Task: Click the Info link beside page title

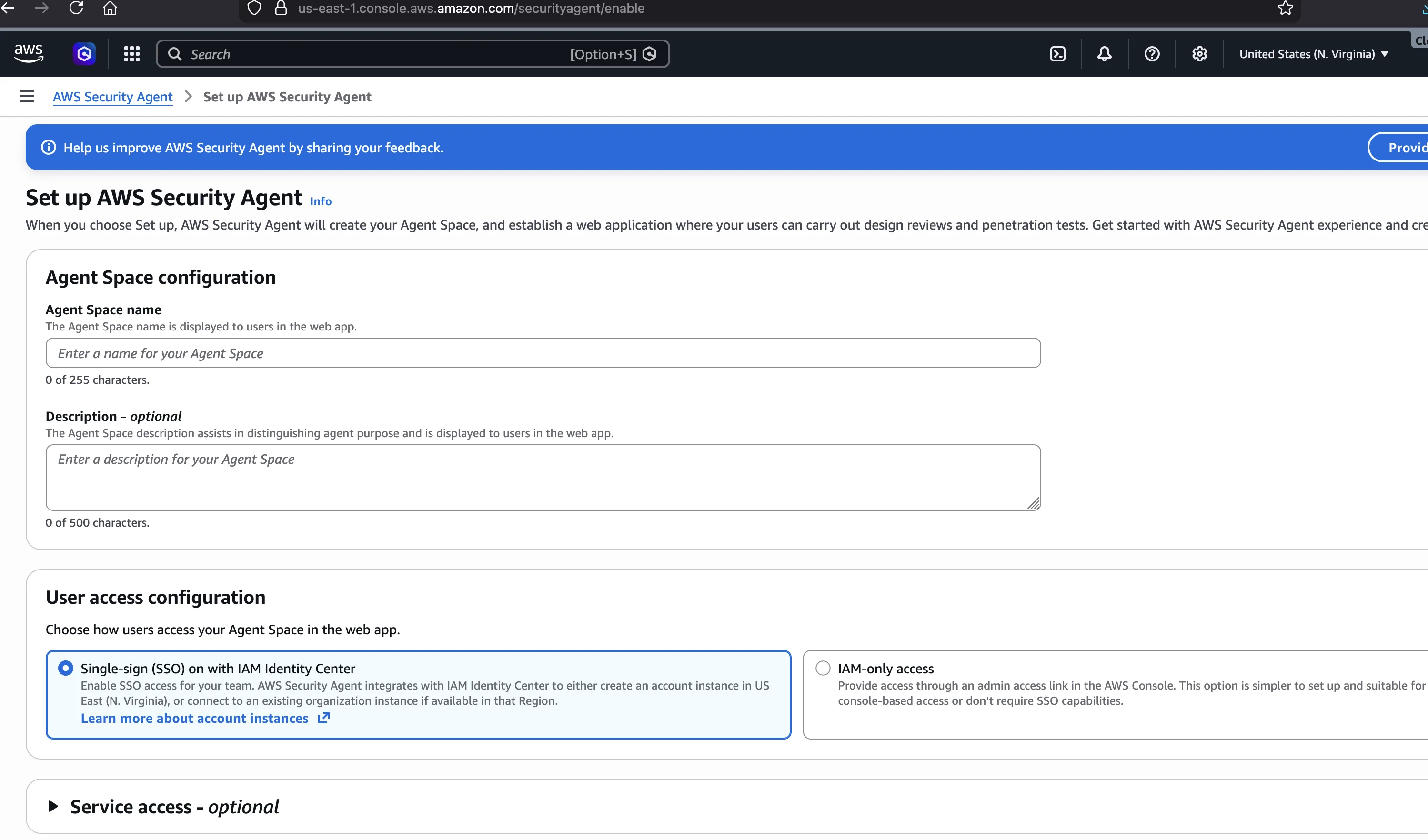Action: tap(321, 201)
